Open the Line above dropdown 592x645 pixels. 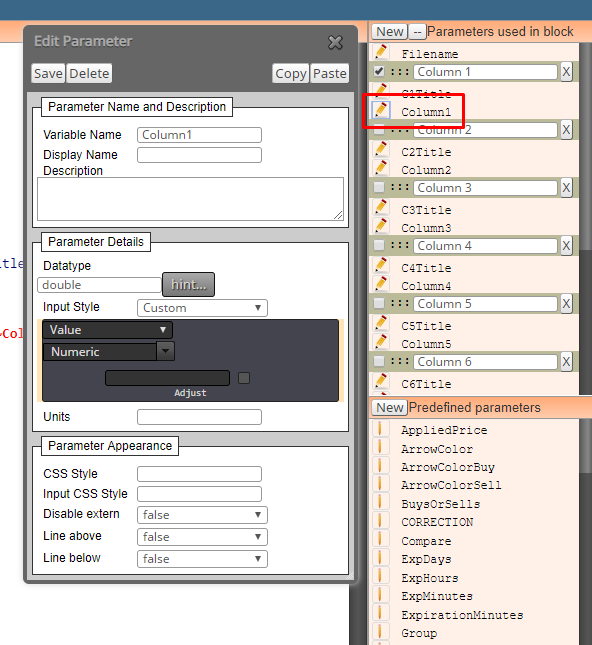point(202,537)
